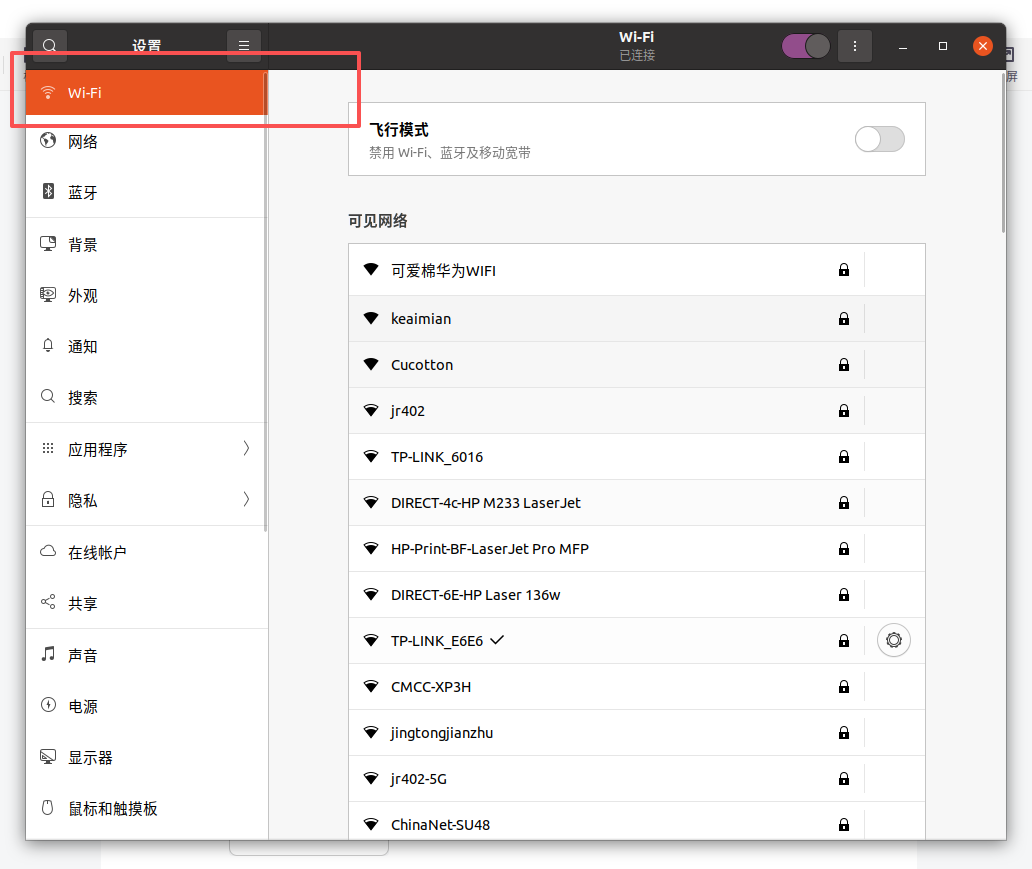Open the 共享 settings panel
This screenshot has height=869, width=1032.
pyautogui.click(x=146, y=603)
